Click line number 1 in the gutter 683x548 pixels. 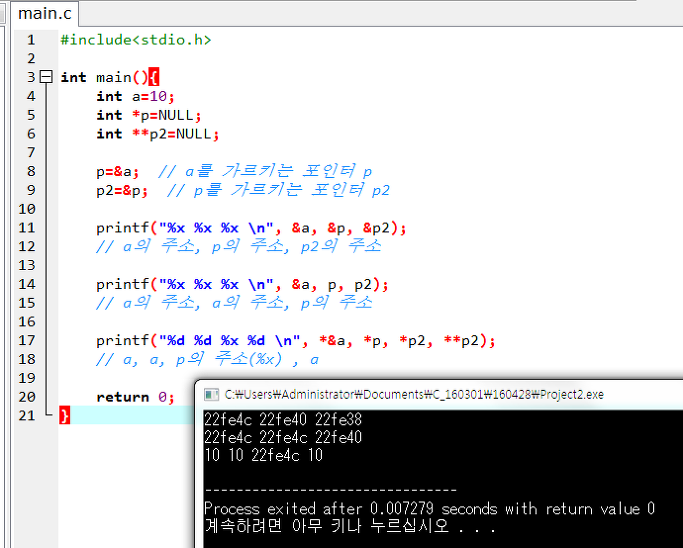(31, 40)
